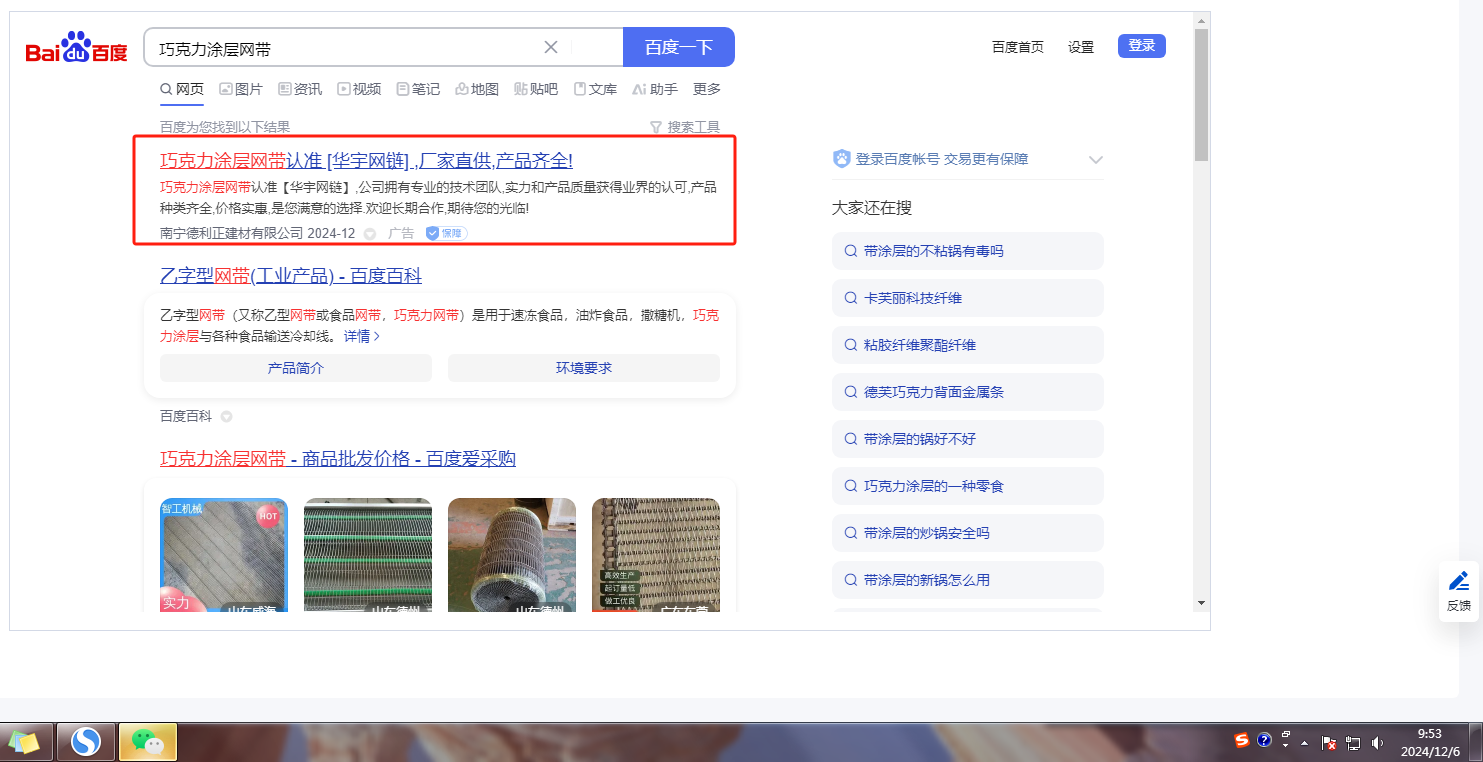Click the 反馈 feedback button
The height and width of the screenshot is (762, 1483).
(x=1459, y=591)
